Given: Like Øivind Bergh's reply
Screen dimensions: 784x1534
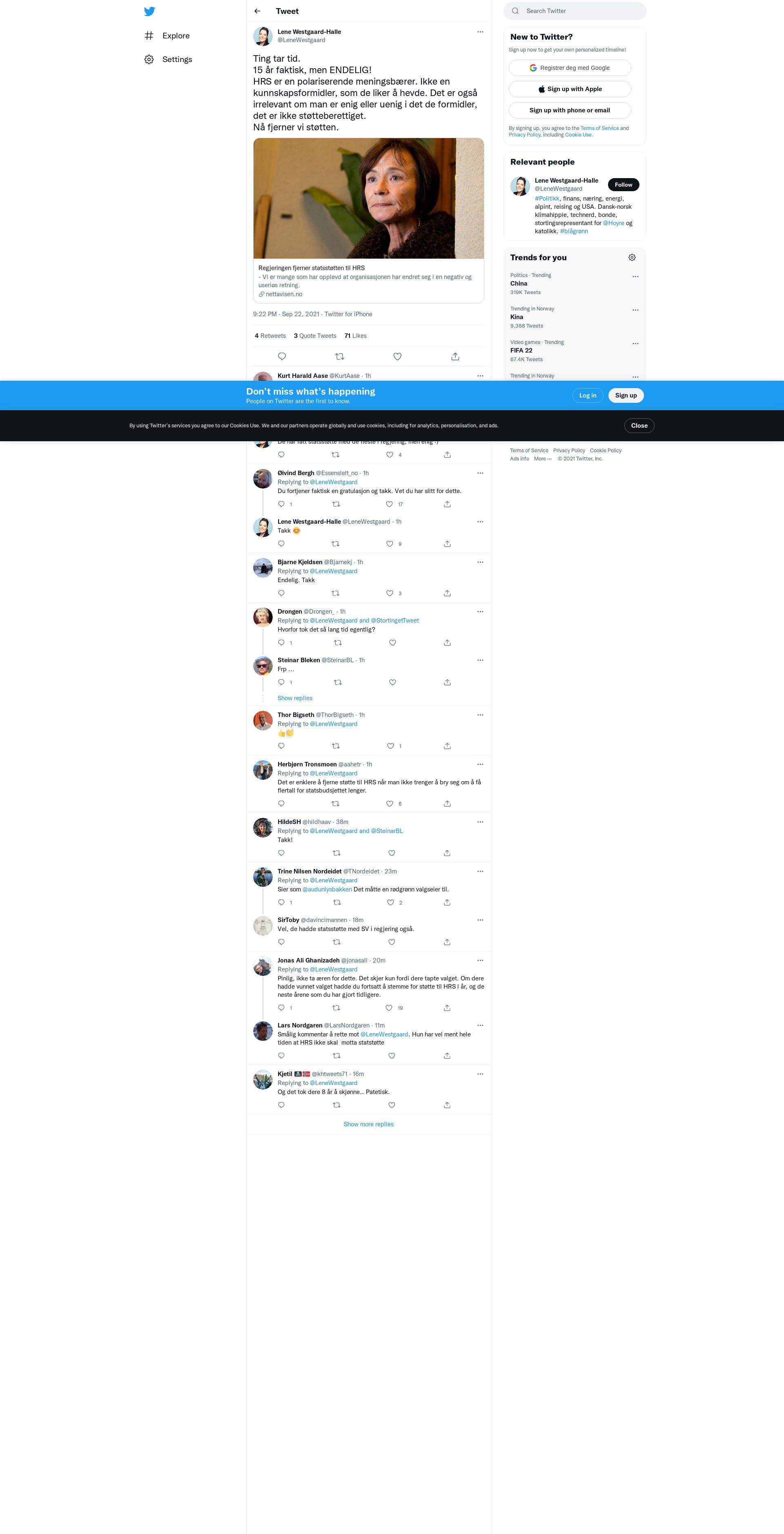Looking at the screenshot, I should click(389, 505).
